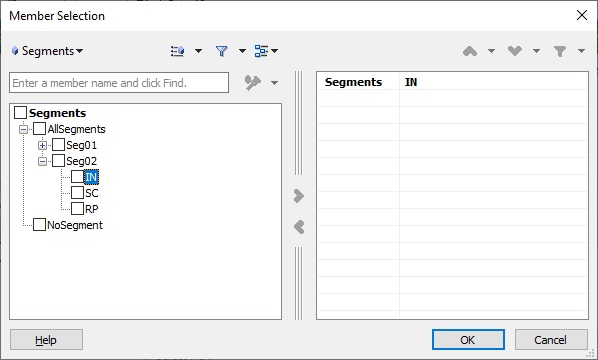This screenshot has height=360, width=598.
Task: Check the Seg01 checkbox
Action: pos(58,145)
